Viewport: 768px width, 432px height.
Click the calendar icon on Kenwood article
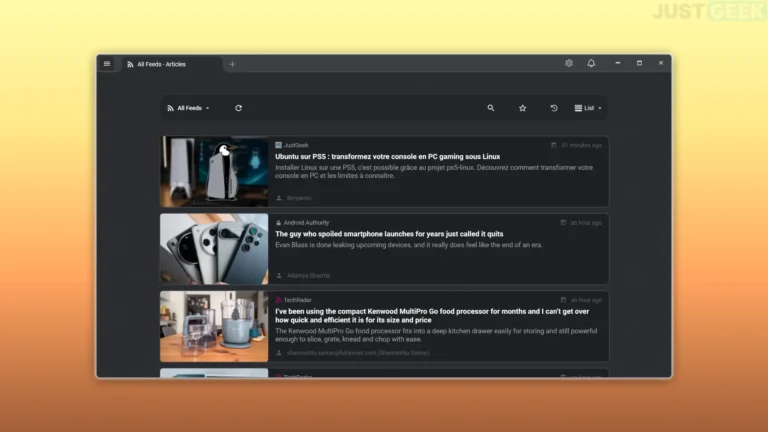pos(563,300)
